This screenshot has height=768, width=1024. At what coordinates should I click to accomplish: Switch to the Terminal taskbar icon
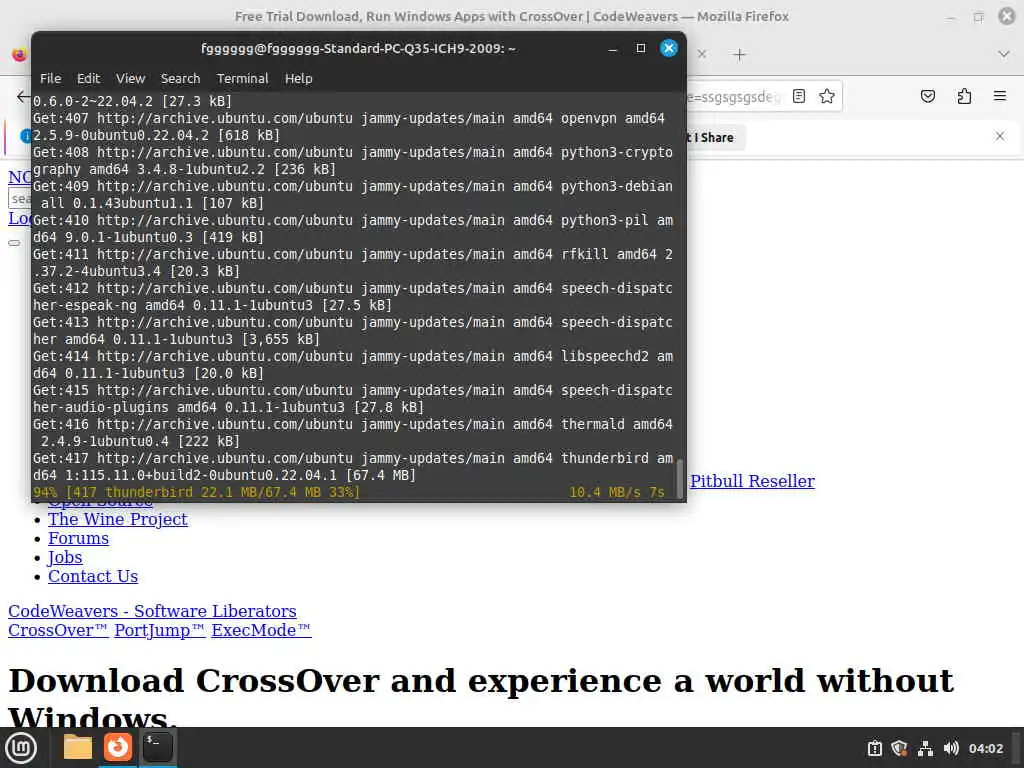click(x=157, y=747)
